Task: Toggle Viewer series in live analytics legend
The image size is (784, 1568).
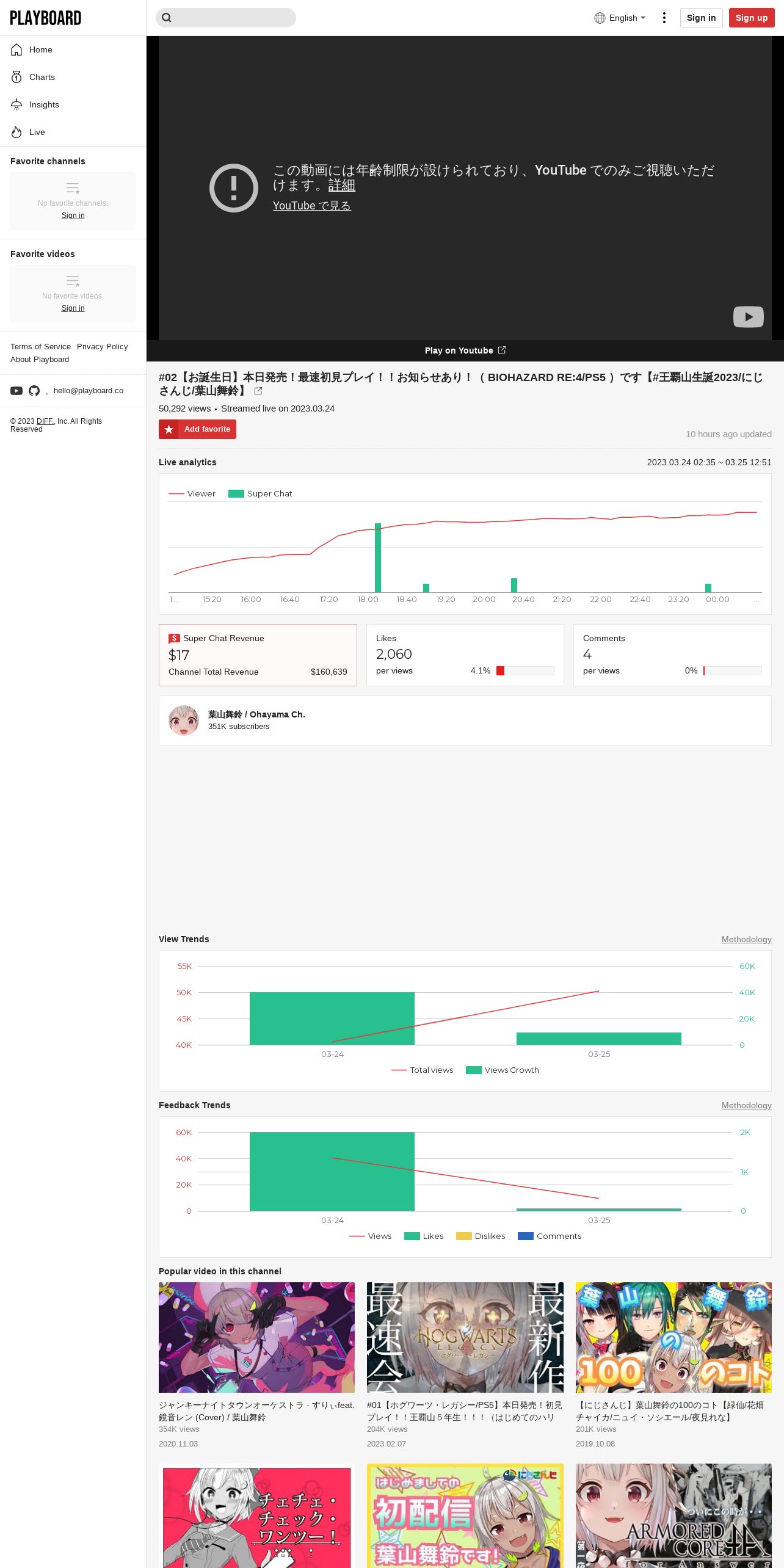Action: 192,493
